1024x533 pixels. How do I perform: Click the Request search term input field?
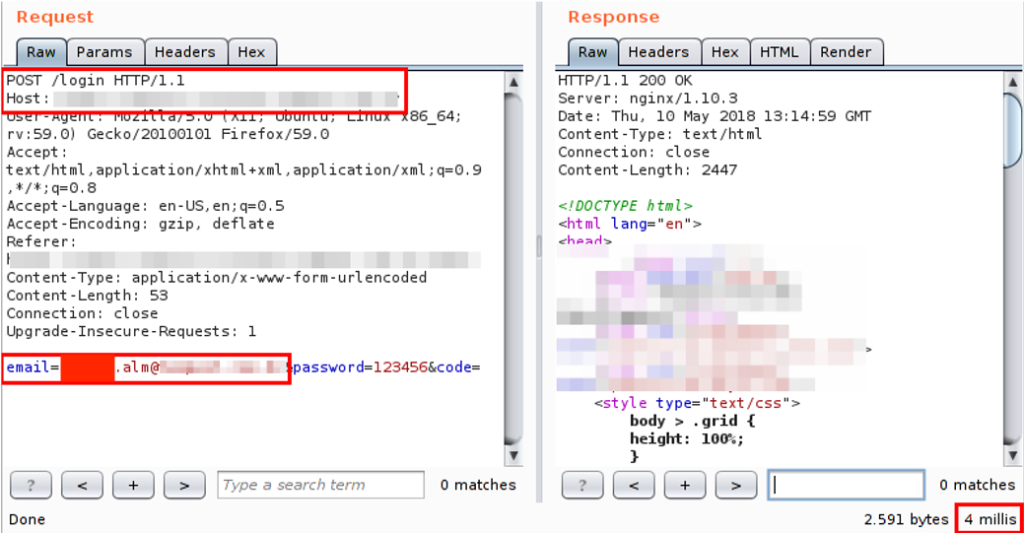coord(320,485)
